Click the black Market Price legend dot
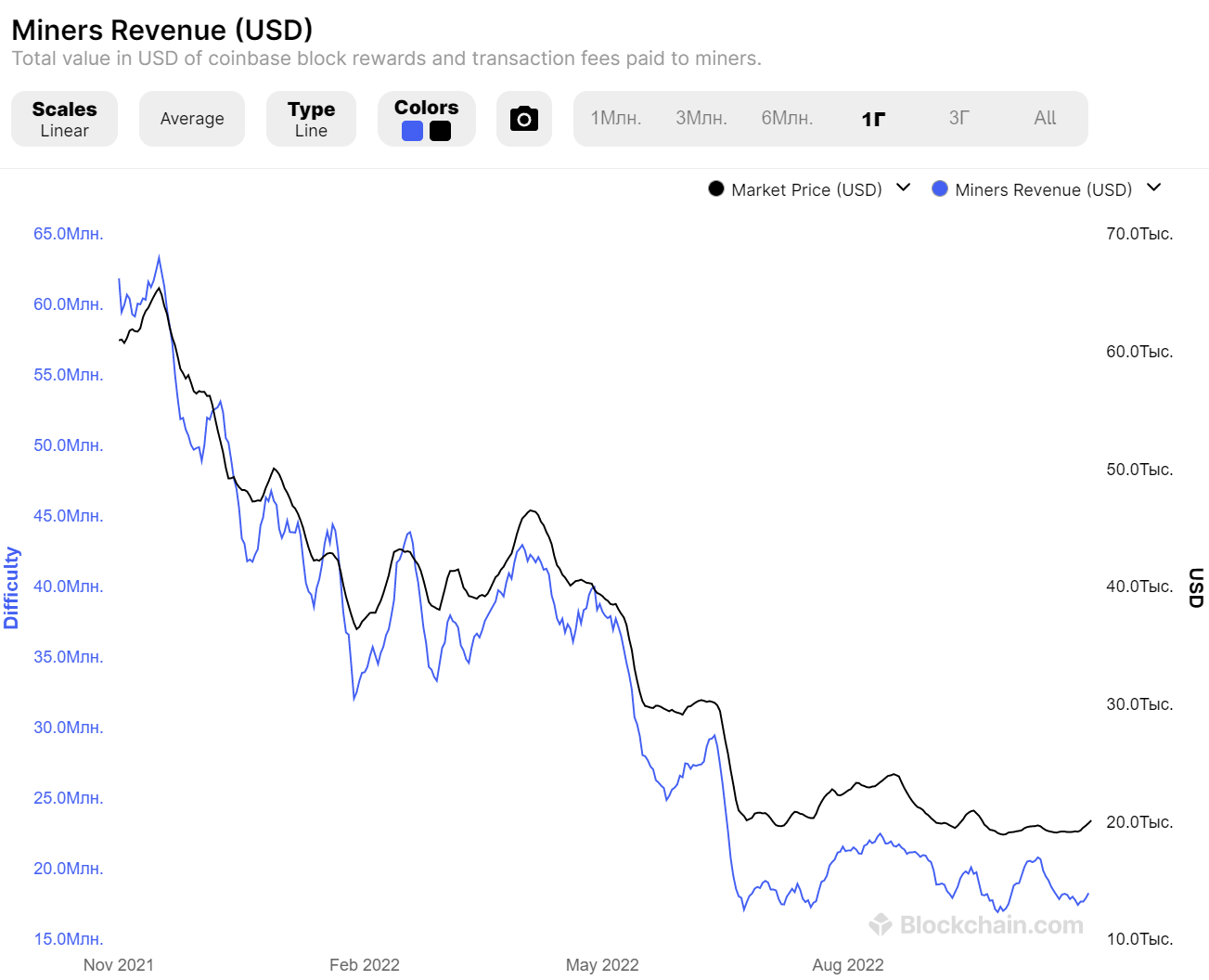The height and width of the screenshot is (980, 1209). point(715,189)
